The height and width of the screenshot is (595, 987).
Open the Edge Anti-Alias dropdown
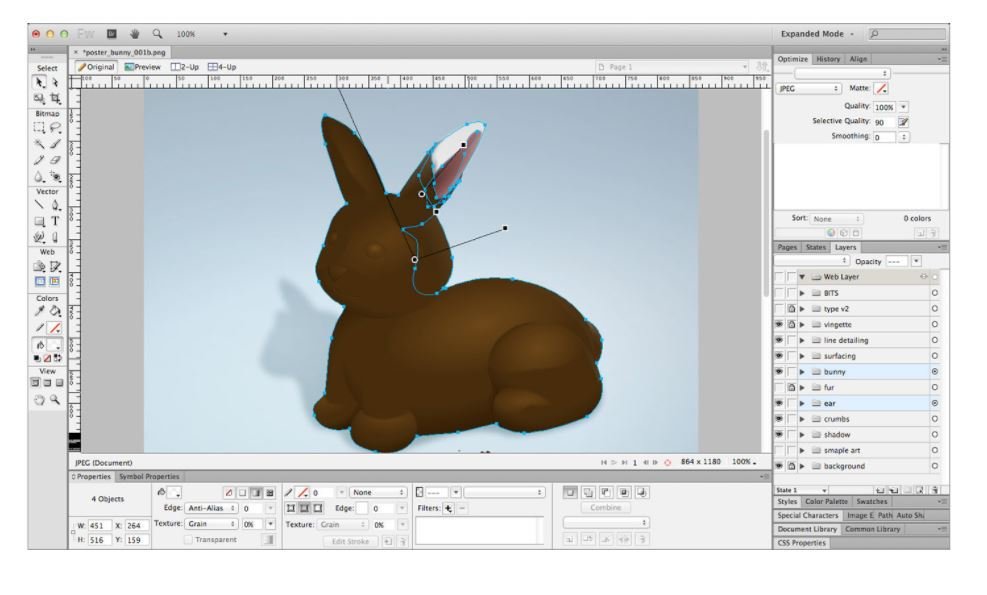pyautogui.click(x=210, y=508)
